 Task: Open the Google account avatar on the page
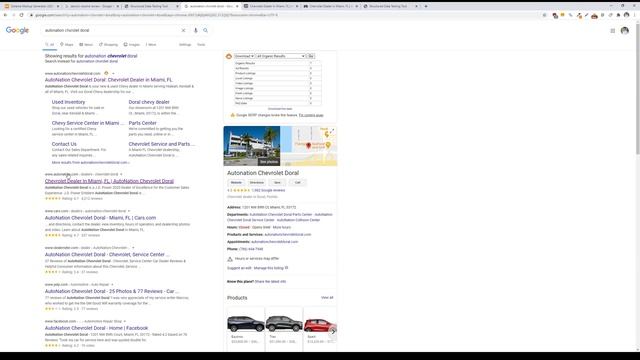(x=624, y=31)
